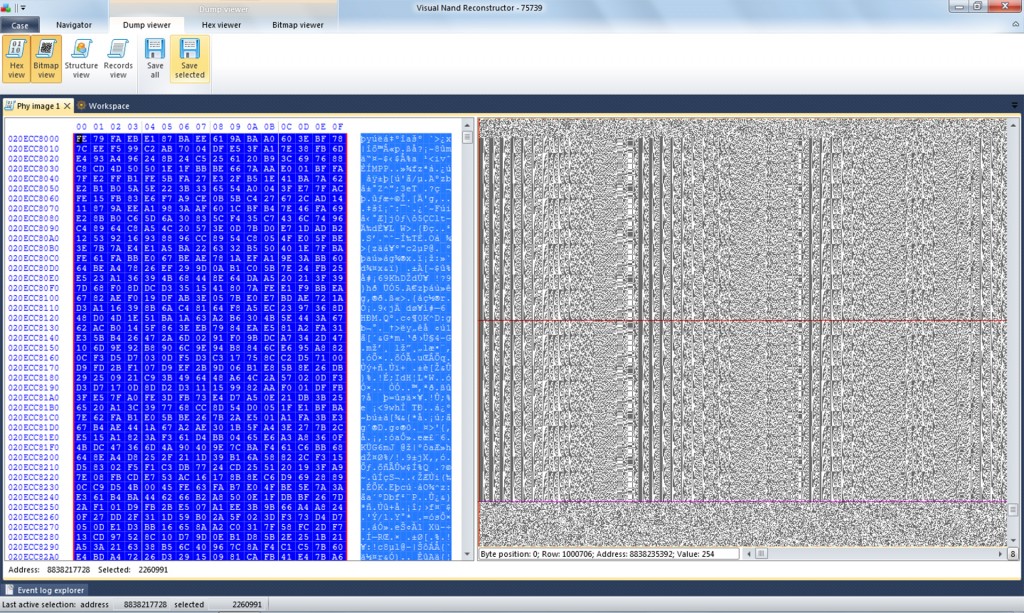Collapse the ribbon with the chevron arrow
This screenshot has width=1024, height=613.
tap(1016, 25)
